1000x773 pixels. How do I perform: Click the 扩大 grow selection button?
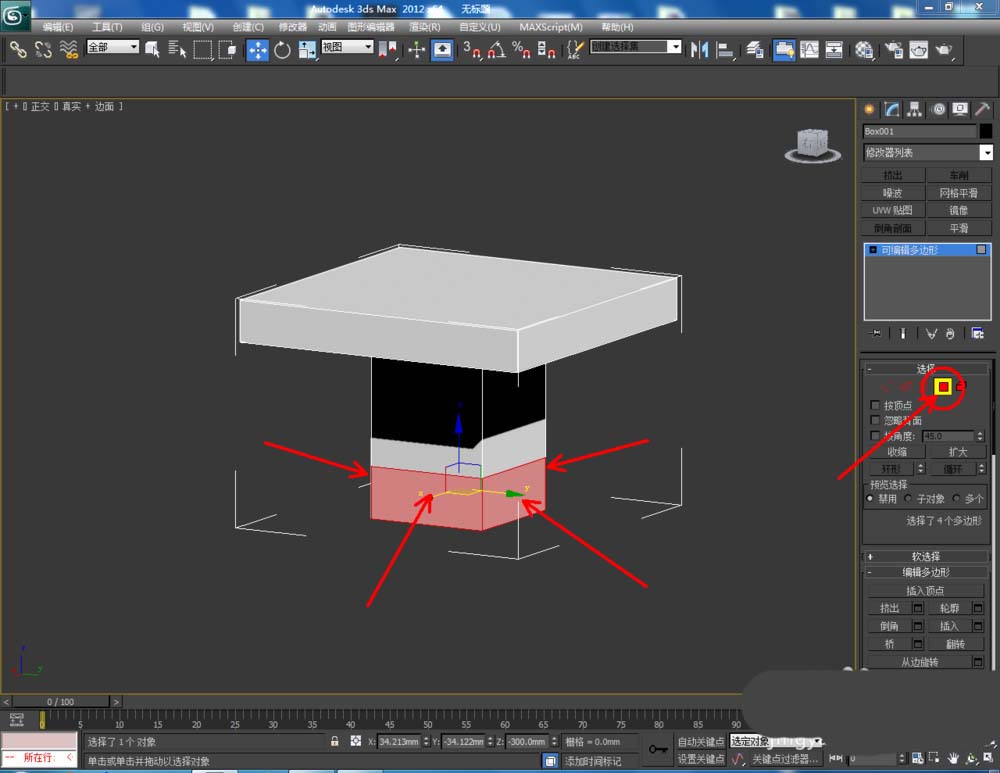click(x=958, y=452)
